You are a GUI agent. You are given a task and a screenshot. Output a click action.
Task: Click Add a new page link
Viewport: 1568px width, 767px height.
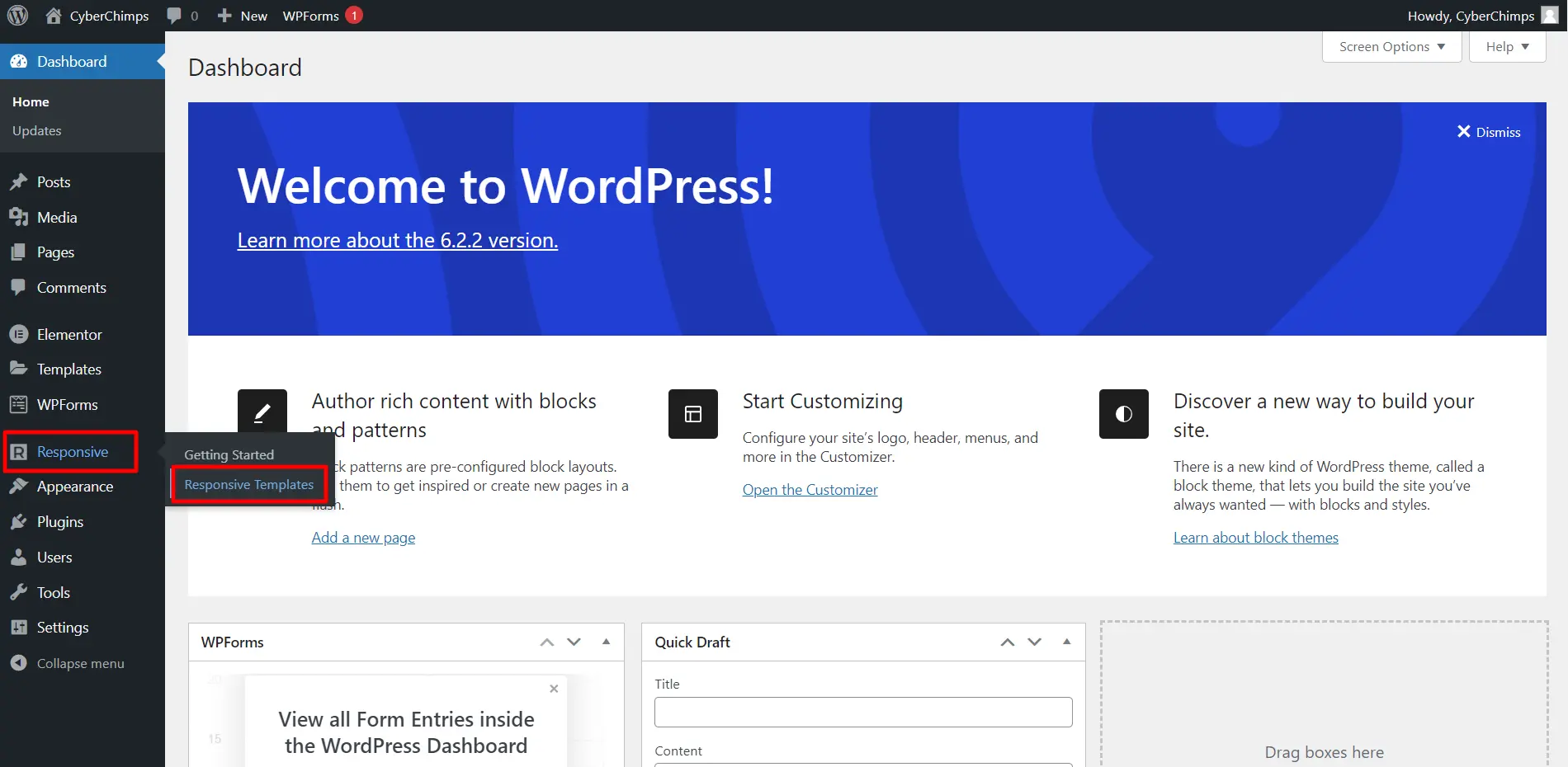(x=363, y=538)
